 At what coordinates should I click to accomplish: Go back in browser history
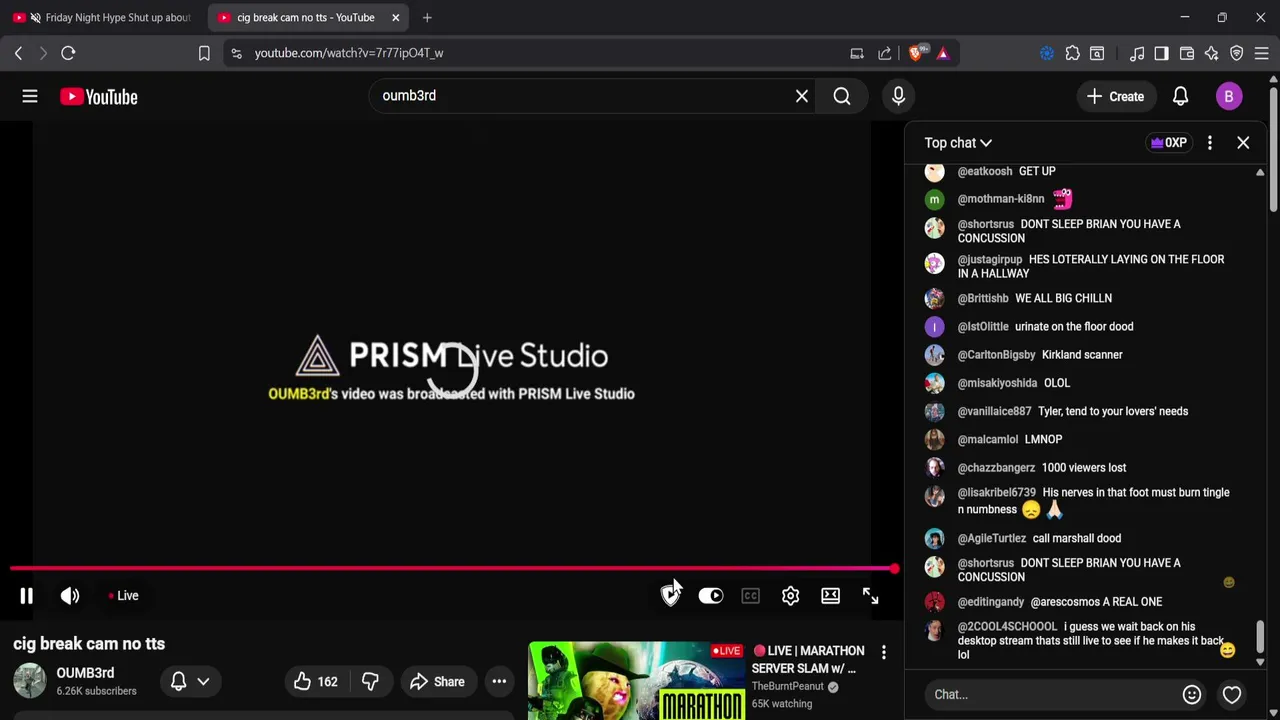[x=18, y=53]
